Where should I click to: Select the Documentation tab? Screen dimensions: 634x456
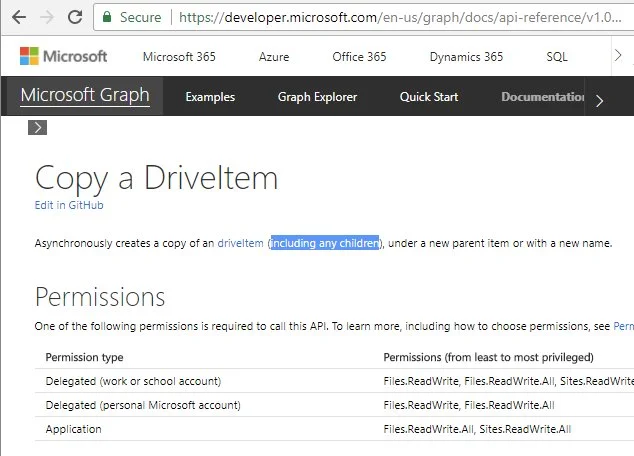pyautogui.click(x=542, y=97)
